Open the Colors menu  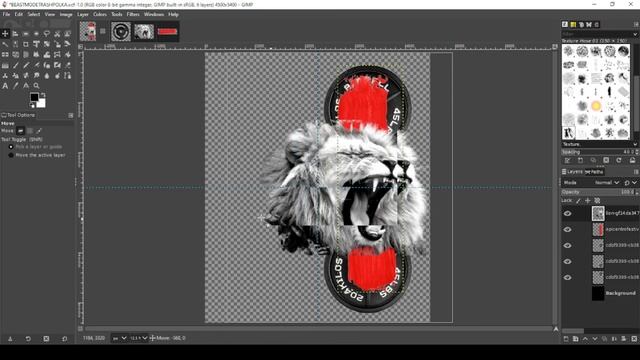click(x=100, y=14)
